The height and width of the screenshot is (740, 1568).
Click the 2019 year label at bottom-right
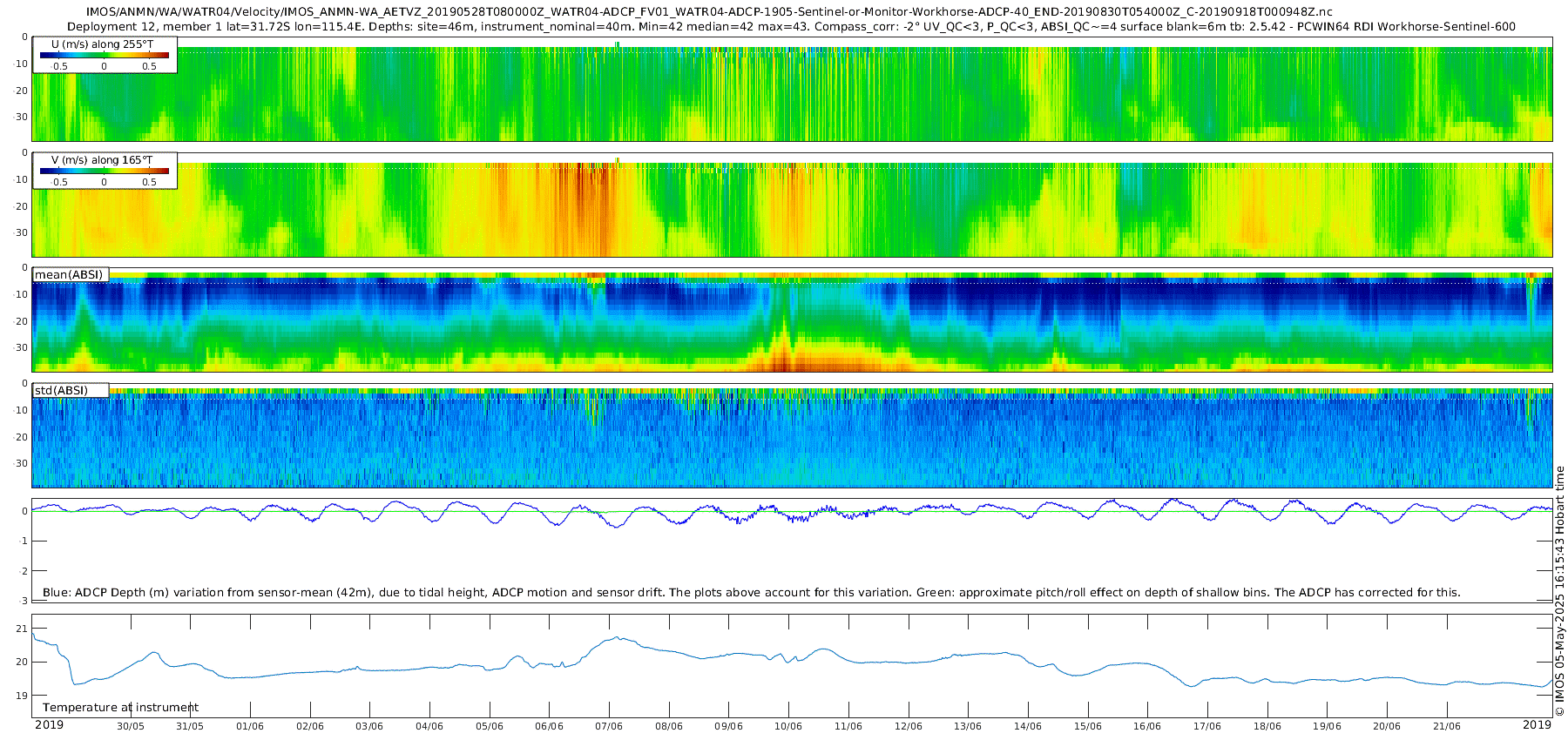(1537, 725)
